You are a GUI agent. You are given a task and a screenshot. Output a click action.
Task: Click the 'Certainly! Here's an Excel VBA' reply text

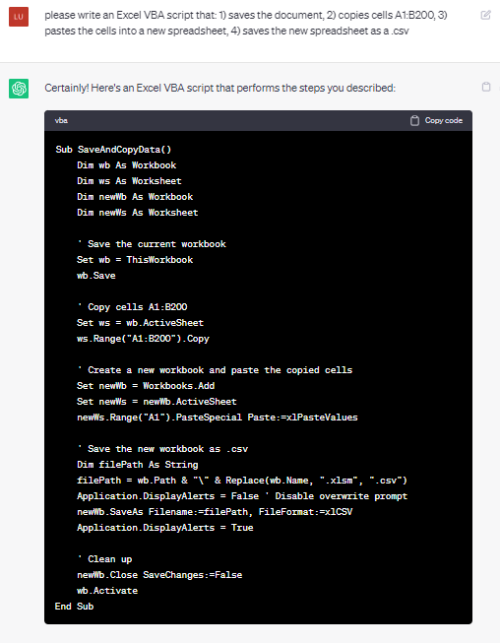click(220, 88)
